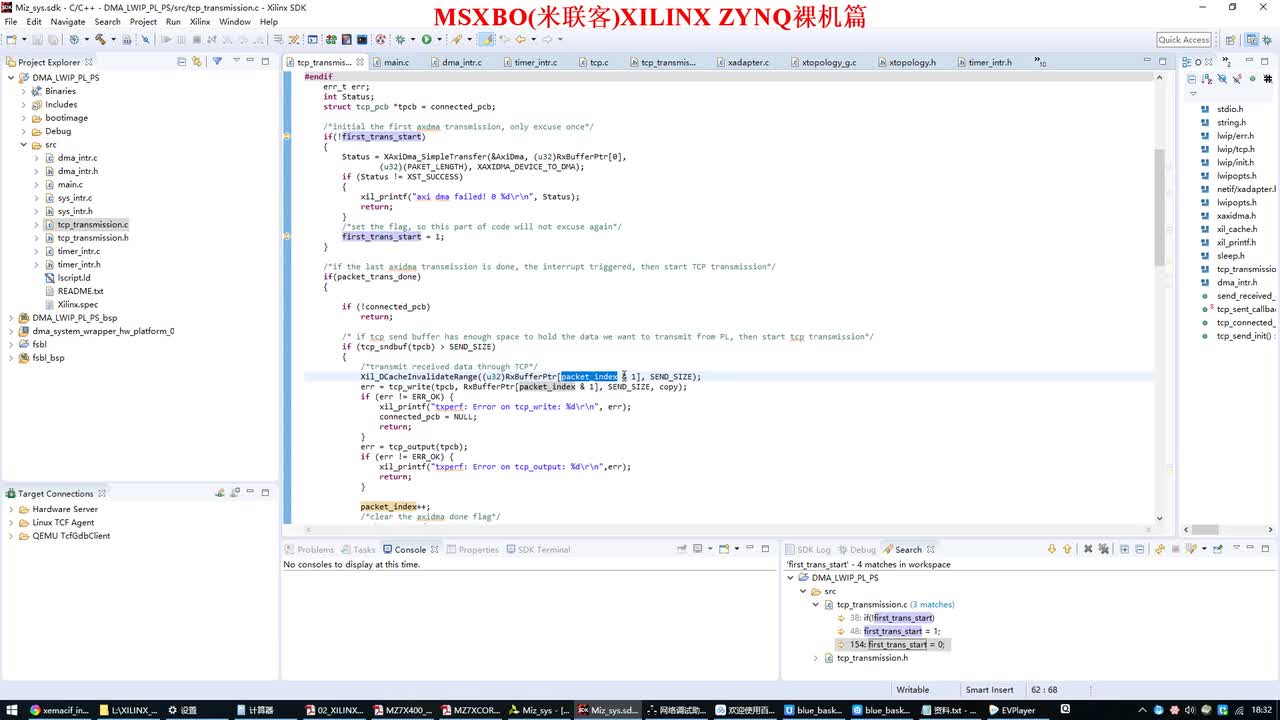Expand the fsbl_bsp project
Image resolution: width=1280 pixels, height=720 pixels.
pyautogui.click(x=11, y=357)
